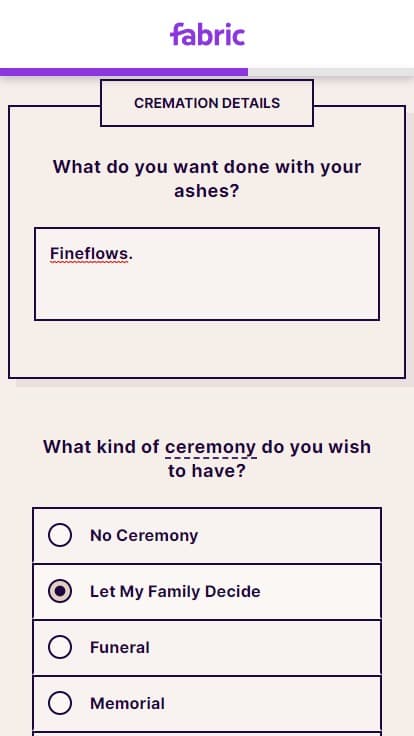Click the misspelled word Fineflows

pyautogui.click(x=89, y=253)
